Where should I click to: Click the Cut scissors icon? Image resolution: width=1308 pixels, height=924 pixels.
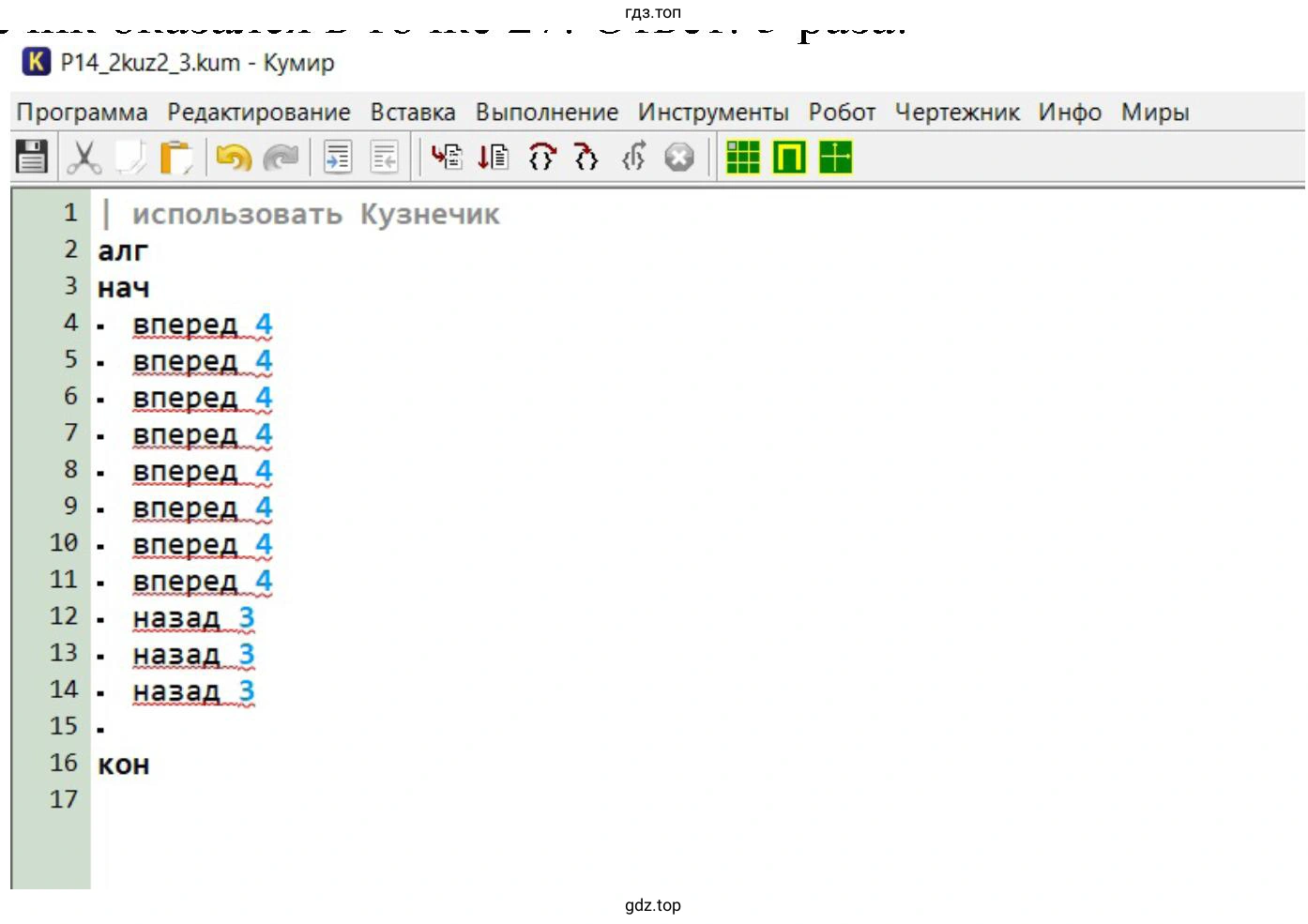(84, 157)
